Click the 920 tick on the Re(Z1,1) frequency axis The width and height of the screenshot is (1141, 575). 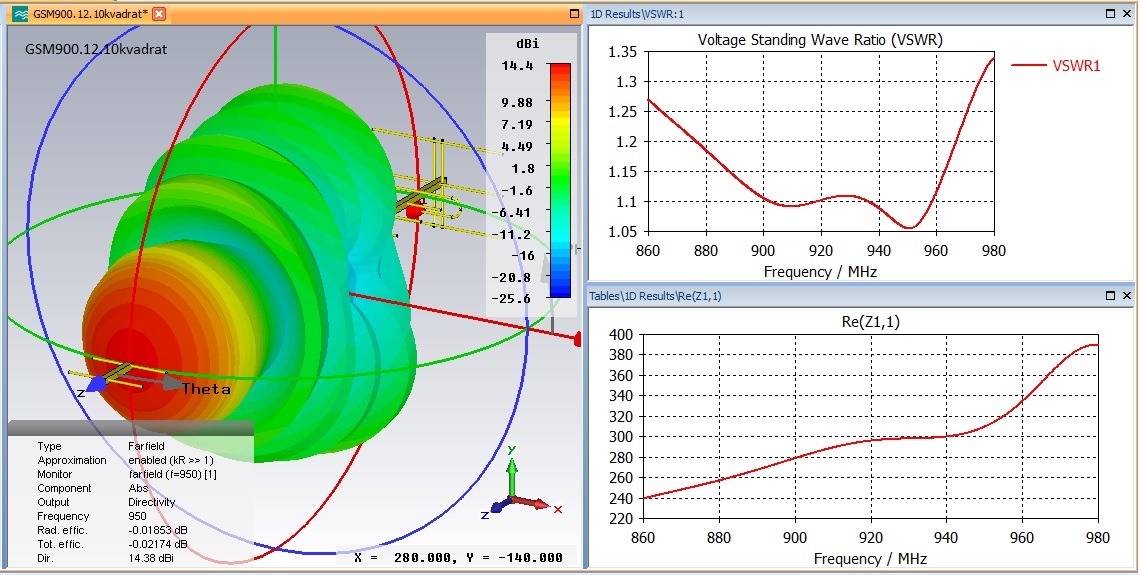[x=871, y=538]
